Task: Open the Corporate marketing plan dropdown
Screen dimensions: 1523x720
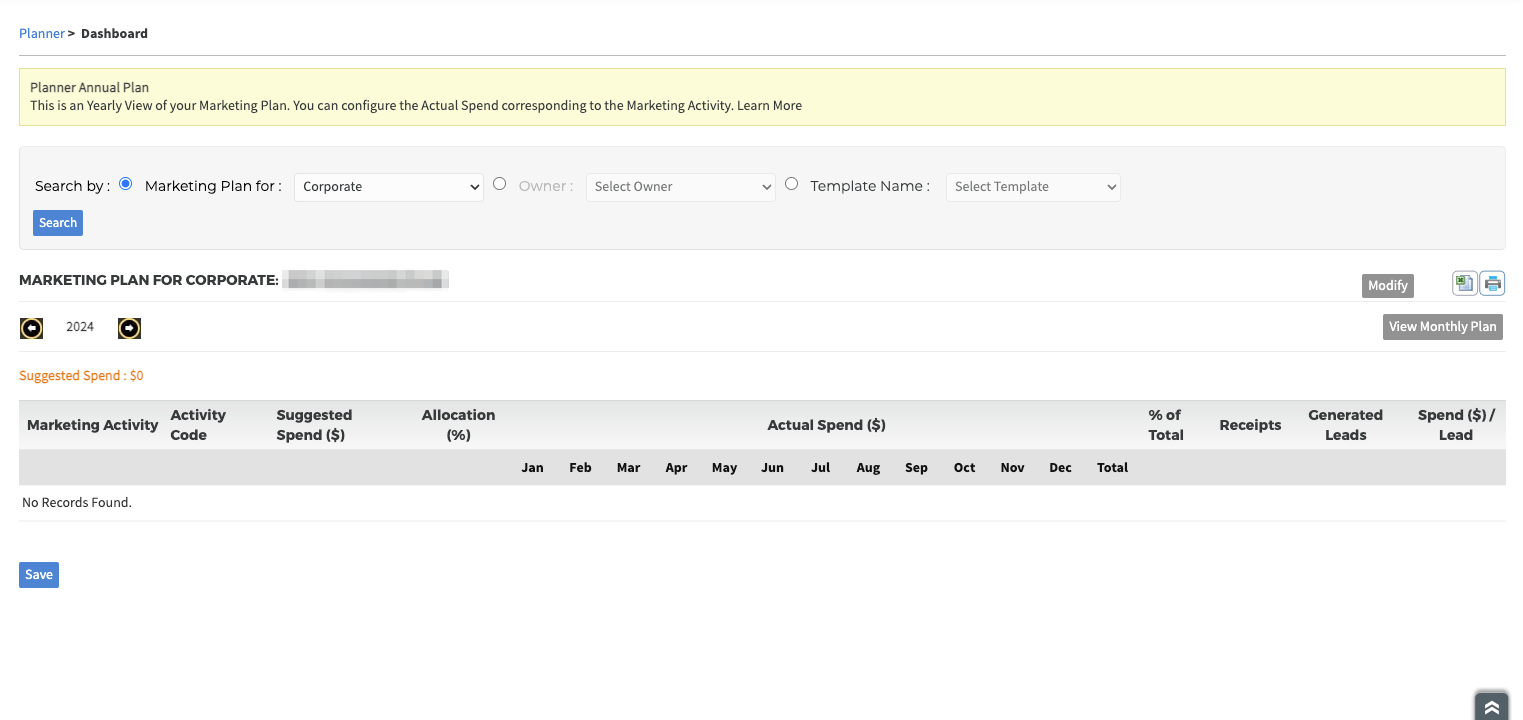Action: [x=389, y=187]
